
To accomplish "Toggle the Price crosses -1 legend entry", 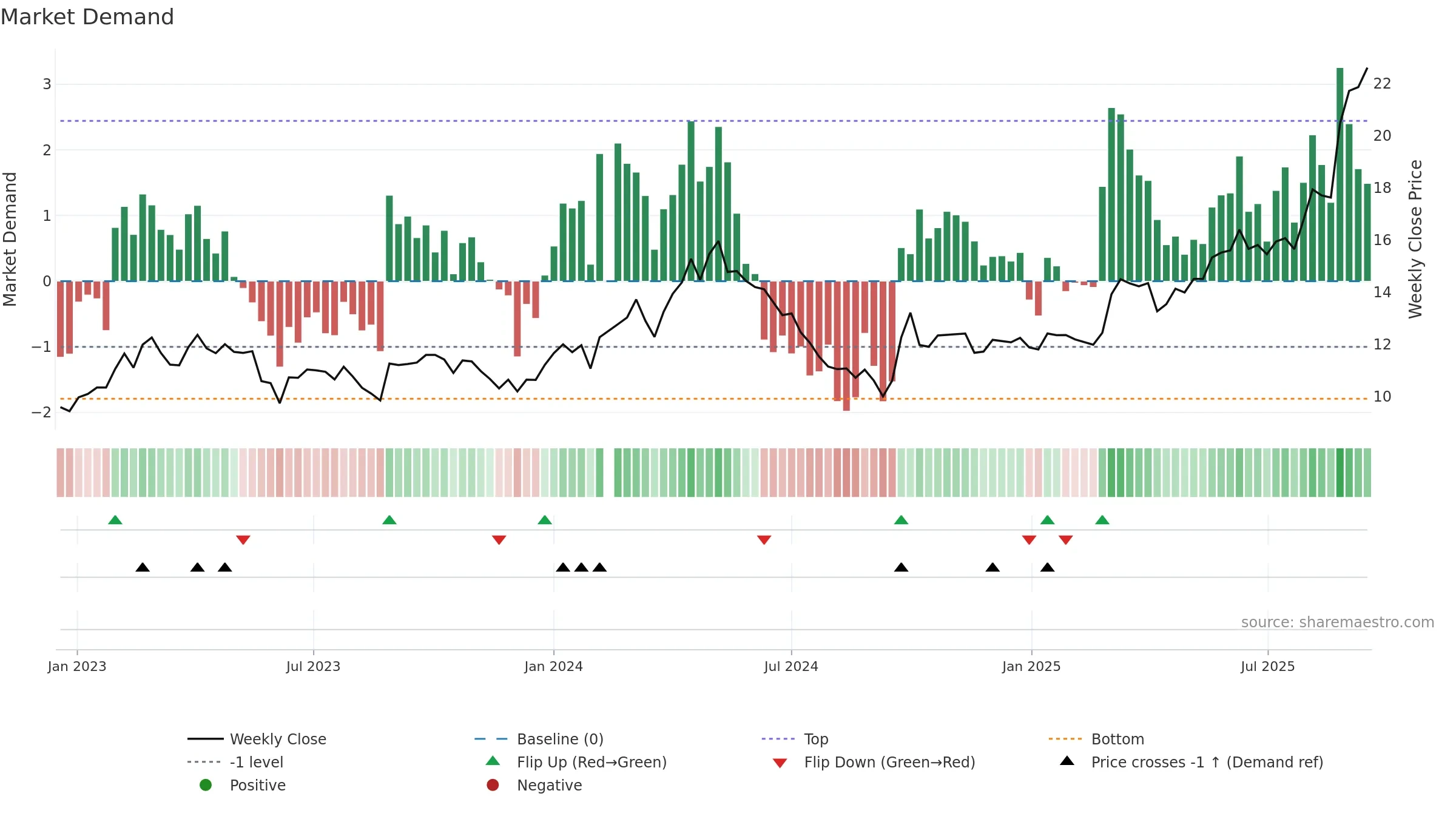I will coord(1191,762).
